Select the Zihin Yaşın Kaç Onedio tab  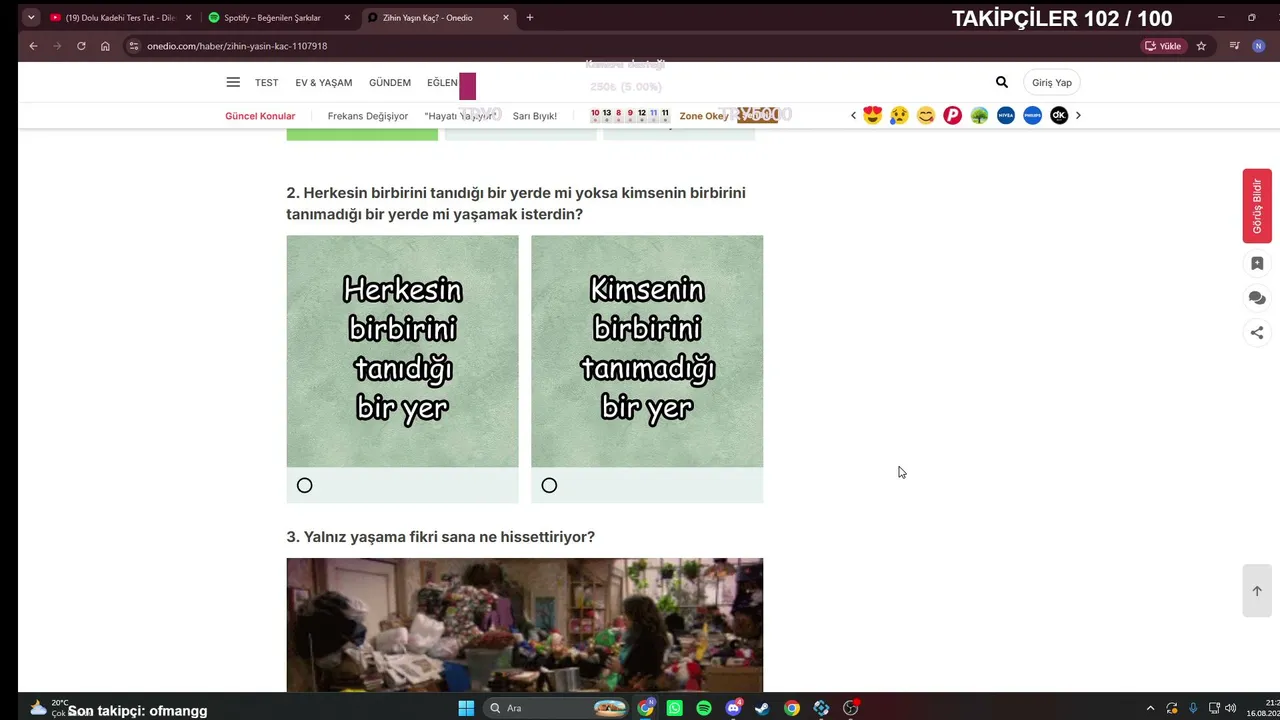pyautogui.click(x=437, y=18)
